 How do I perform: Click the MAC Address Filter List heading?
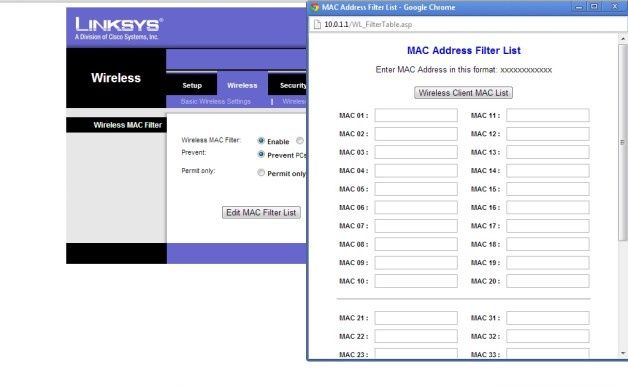pos(463,50)
